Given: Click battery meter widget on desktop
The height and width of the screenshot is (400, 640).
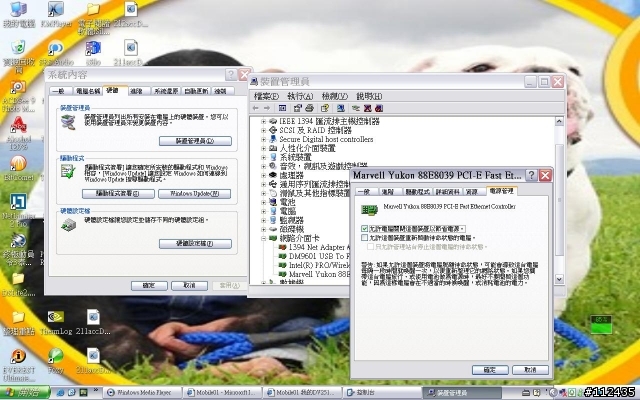Looking at the screenshot, I should pyautogui.click(x=601, y=324).
